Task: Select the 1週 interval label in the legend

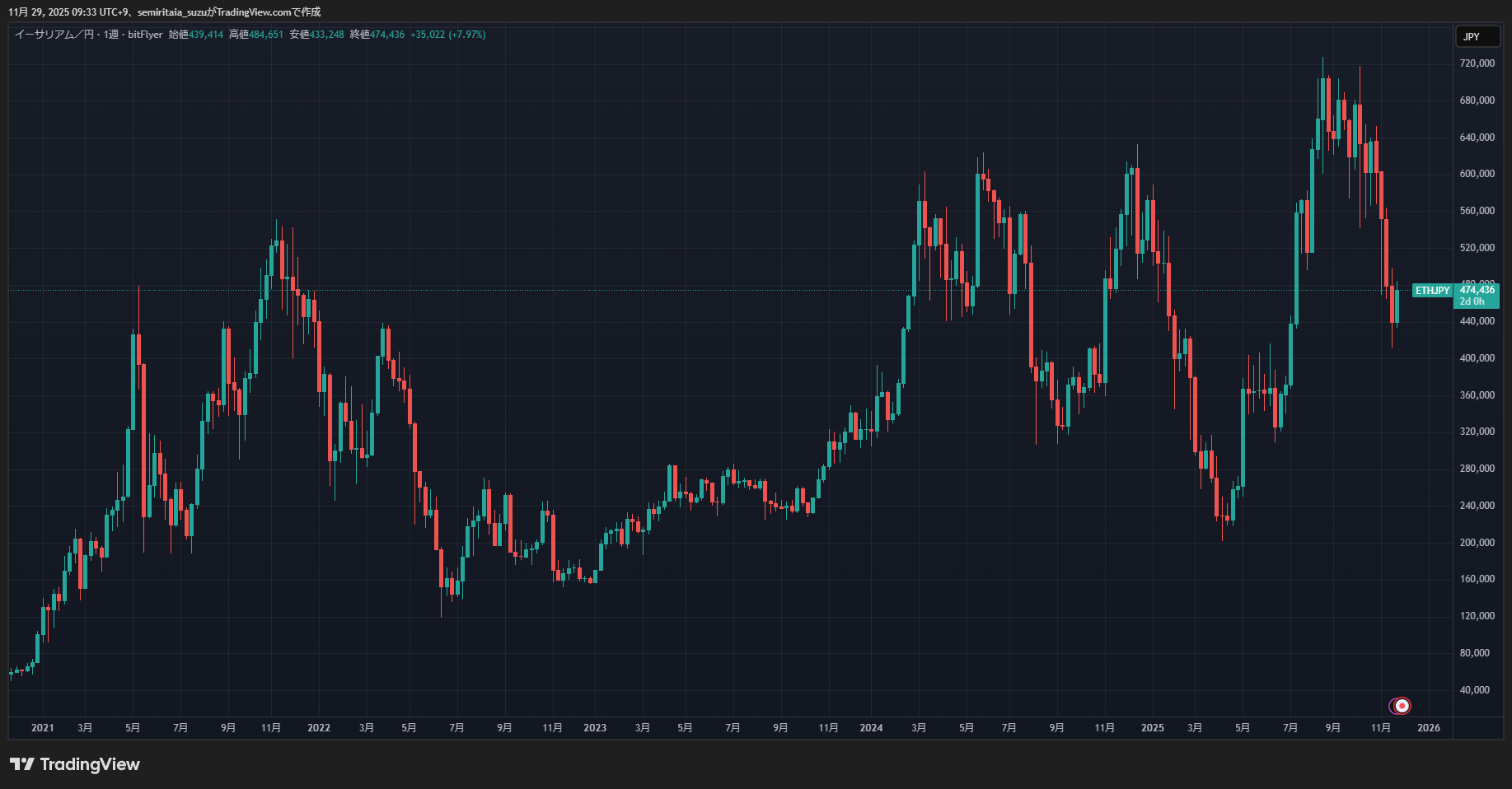Action: tap(111, 35)
